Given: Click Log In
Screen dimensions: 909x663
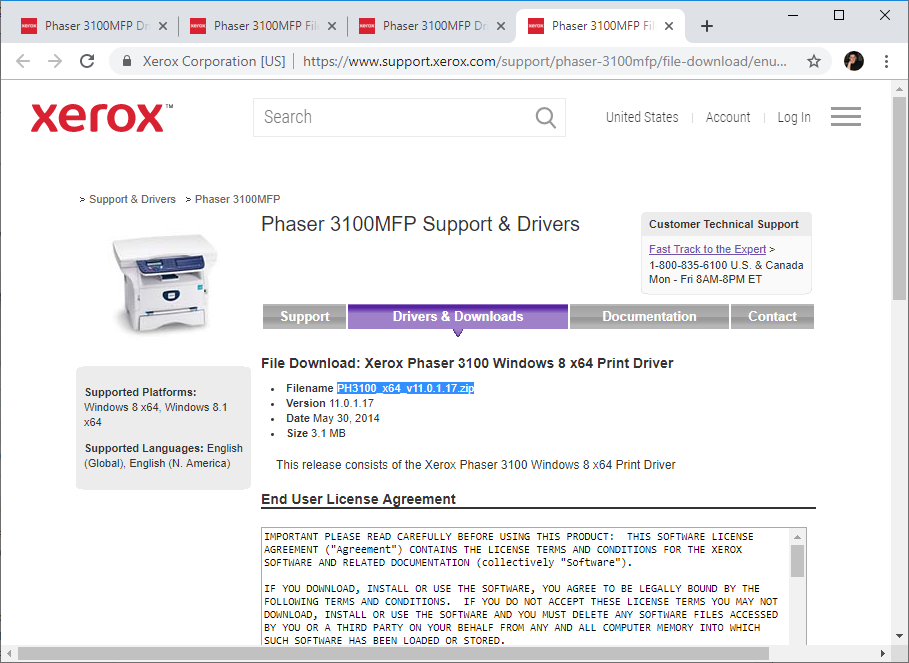Looking at the screenshot, I should click(794, 117).
